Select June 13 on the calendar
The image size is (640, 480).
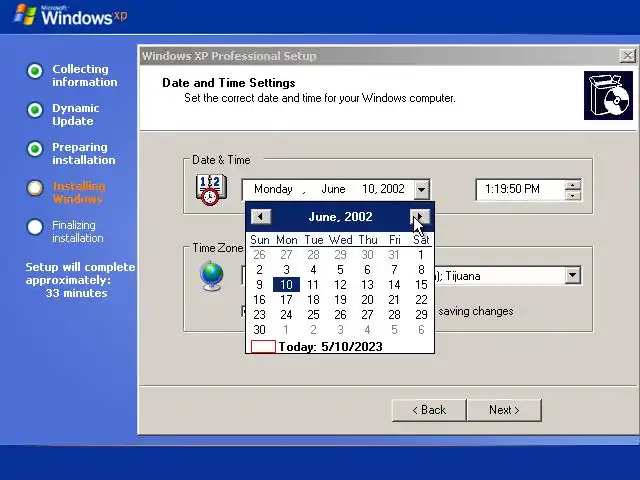coord(367,284)
